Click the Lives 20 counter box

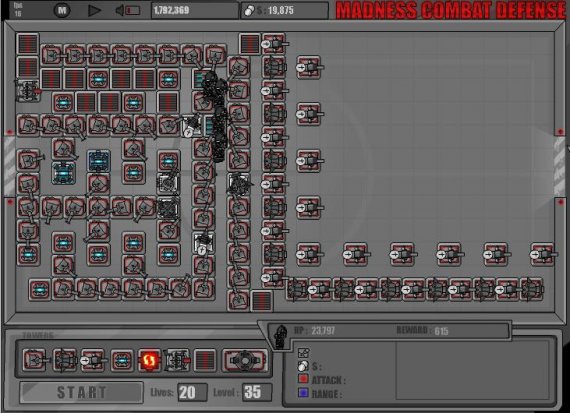click(192, 392)
